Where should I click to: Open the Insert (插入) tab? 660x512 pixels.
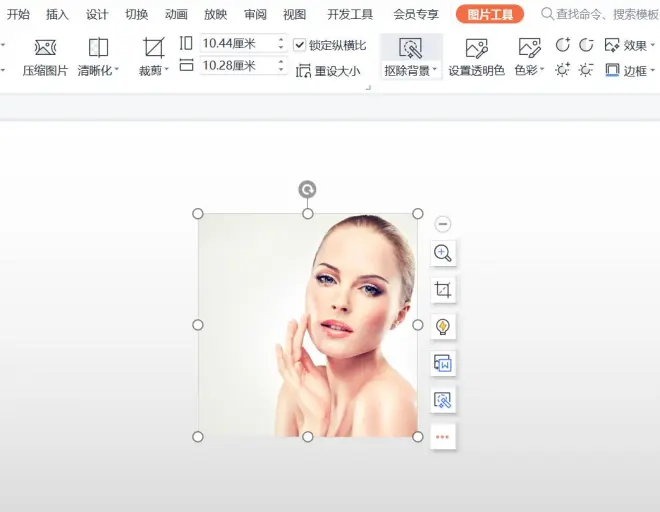point(57,14)
